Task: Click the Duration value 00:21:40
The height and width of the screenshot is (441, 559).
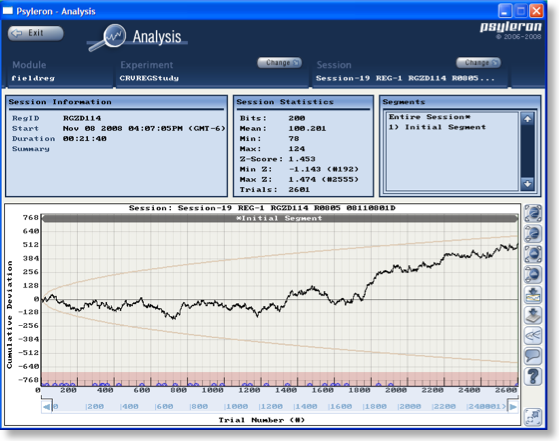Action: point(84,139)
